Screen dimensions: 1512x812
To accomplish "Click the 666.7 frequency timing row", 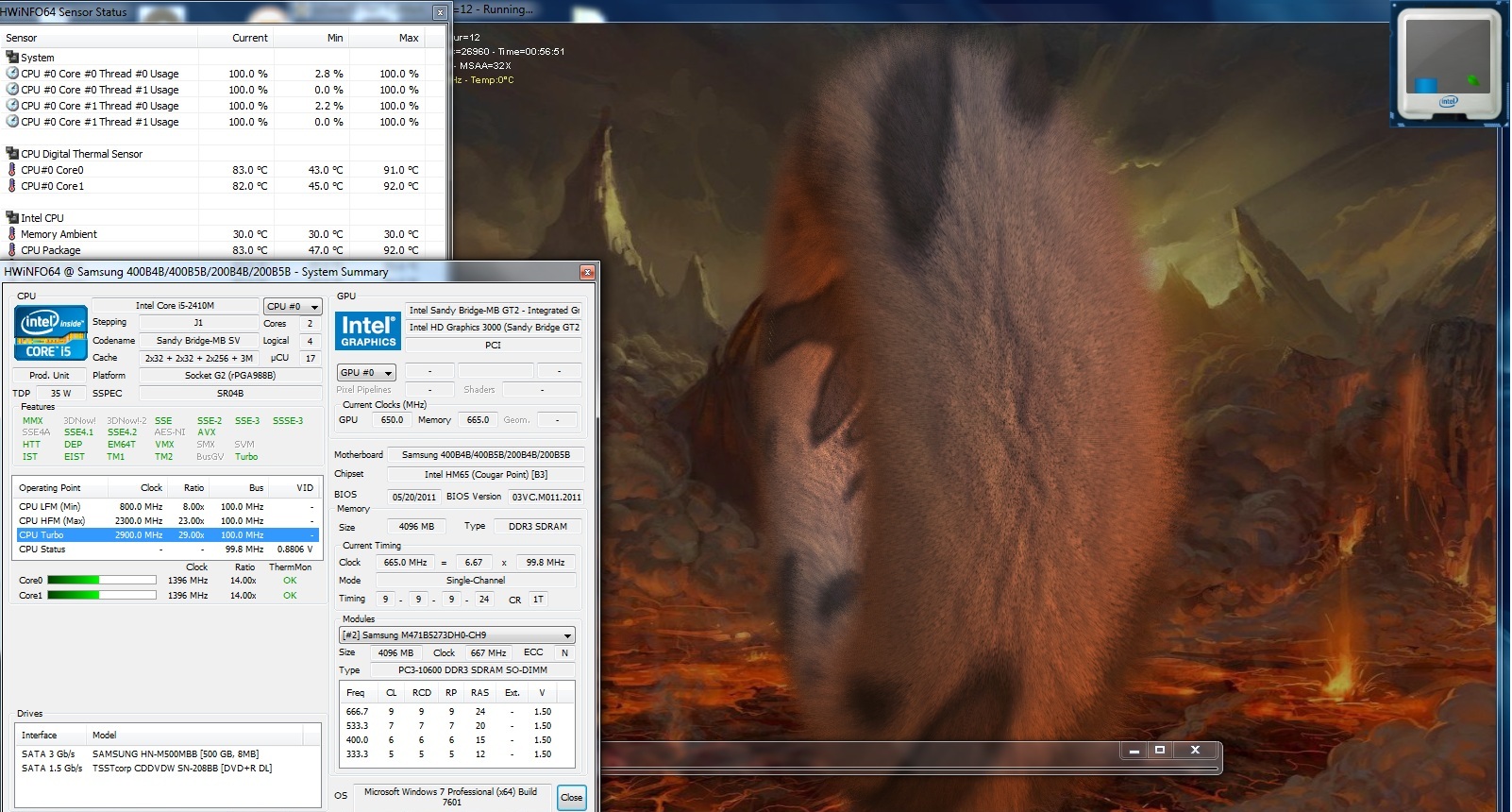I will click(x=456, y=712).
